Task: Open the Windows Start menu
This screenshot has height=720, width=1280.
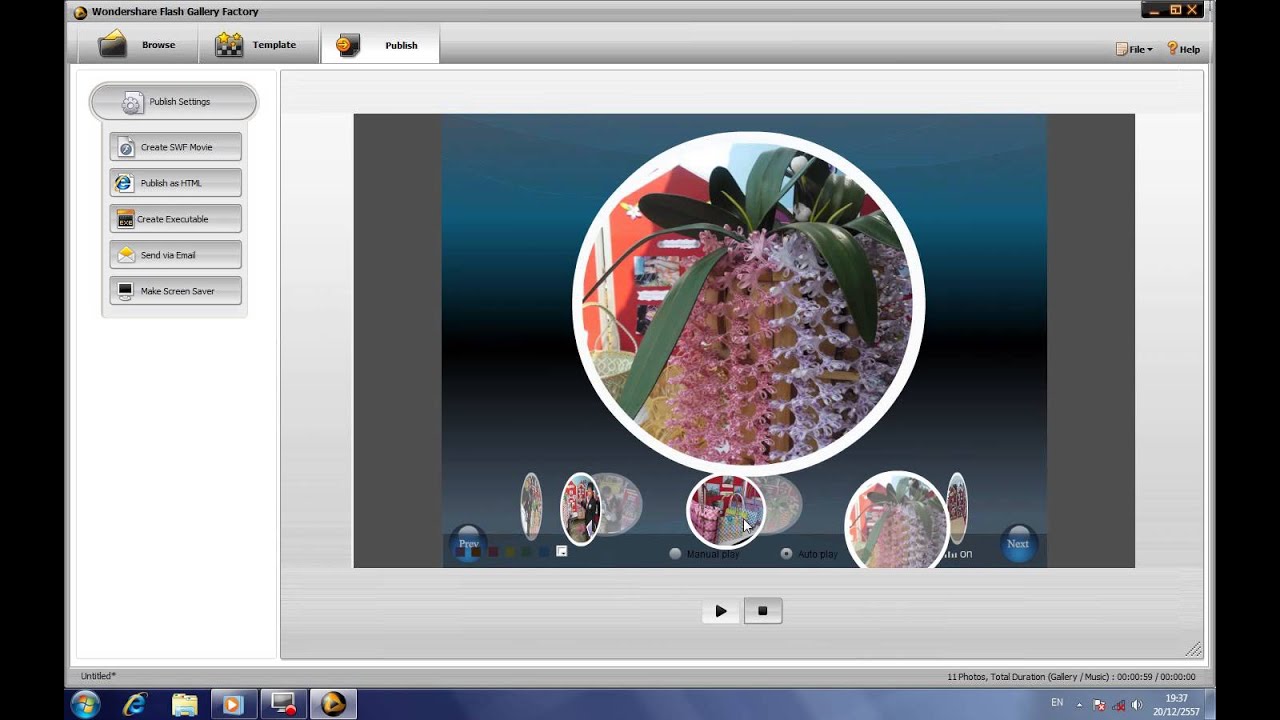Action: pyautogui.click(x=85, y=704)
